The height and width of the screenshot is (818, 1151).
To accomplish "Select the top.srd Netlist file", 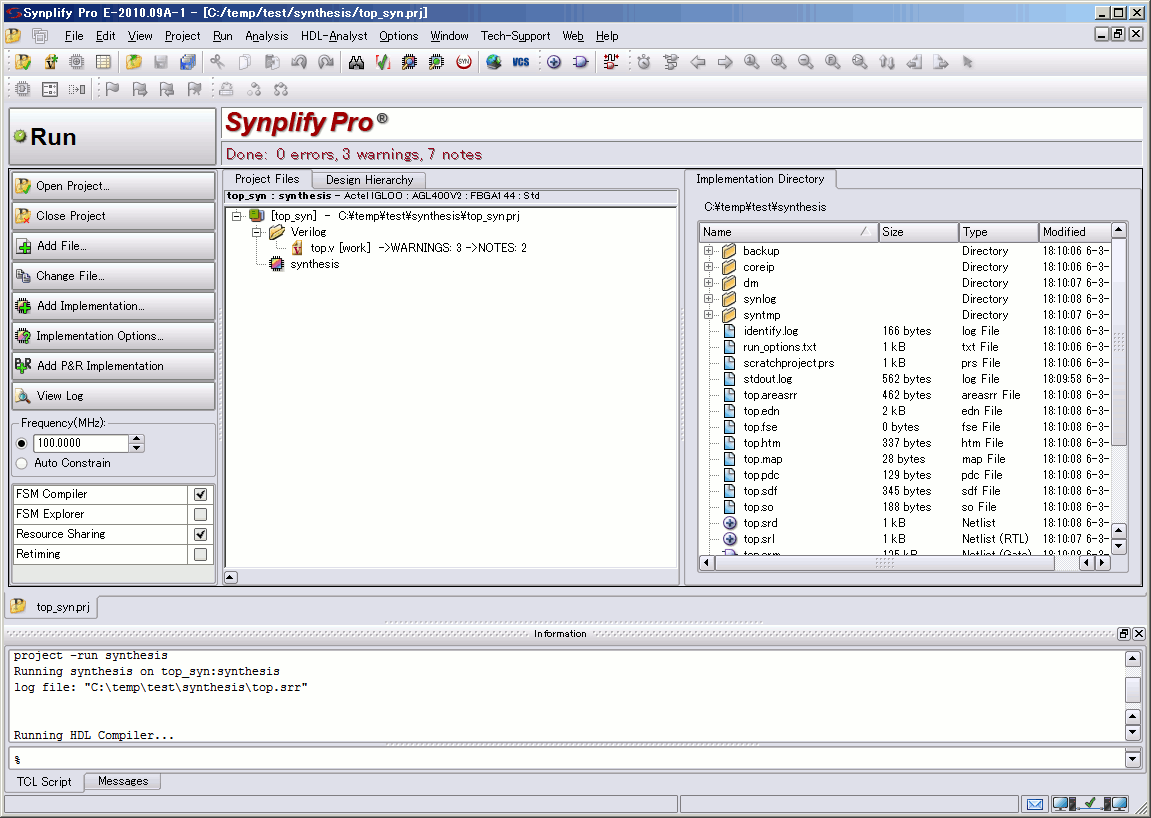I will click(760, 523).
